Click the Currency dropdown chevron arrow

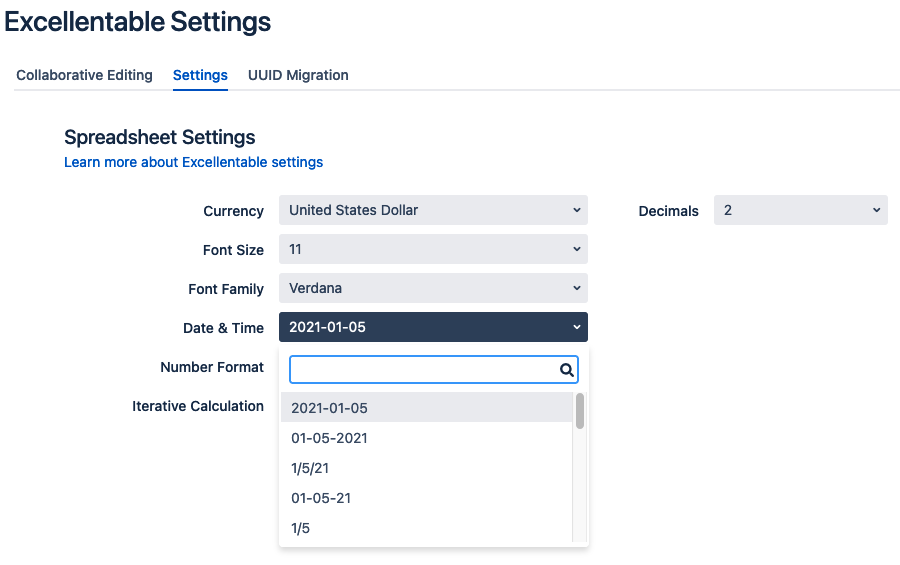pos(577,210)
